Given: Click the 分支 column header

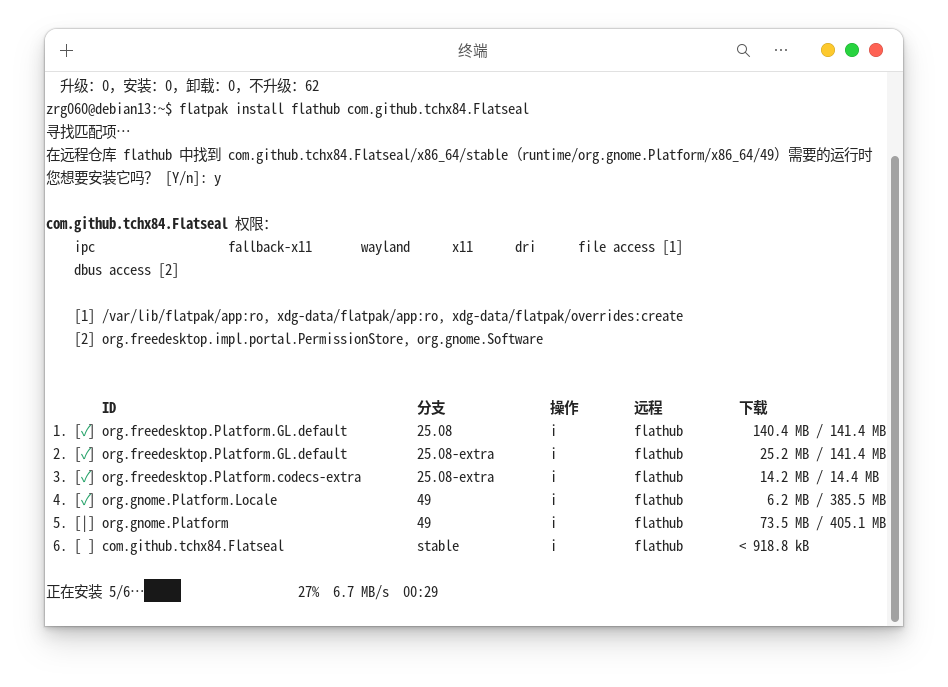Looking at the screenshot, I should tap(431, 408).
